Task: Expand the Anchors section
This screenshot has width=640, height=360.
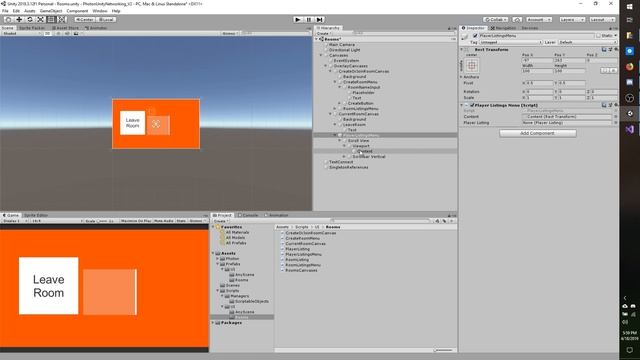Action: coord(462,77)
